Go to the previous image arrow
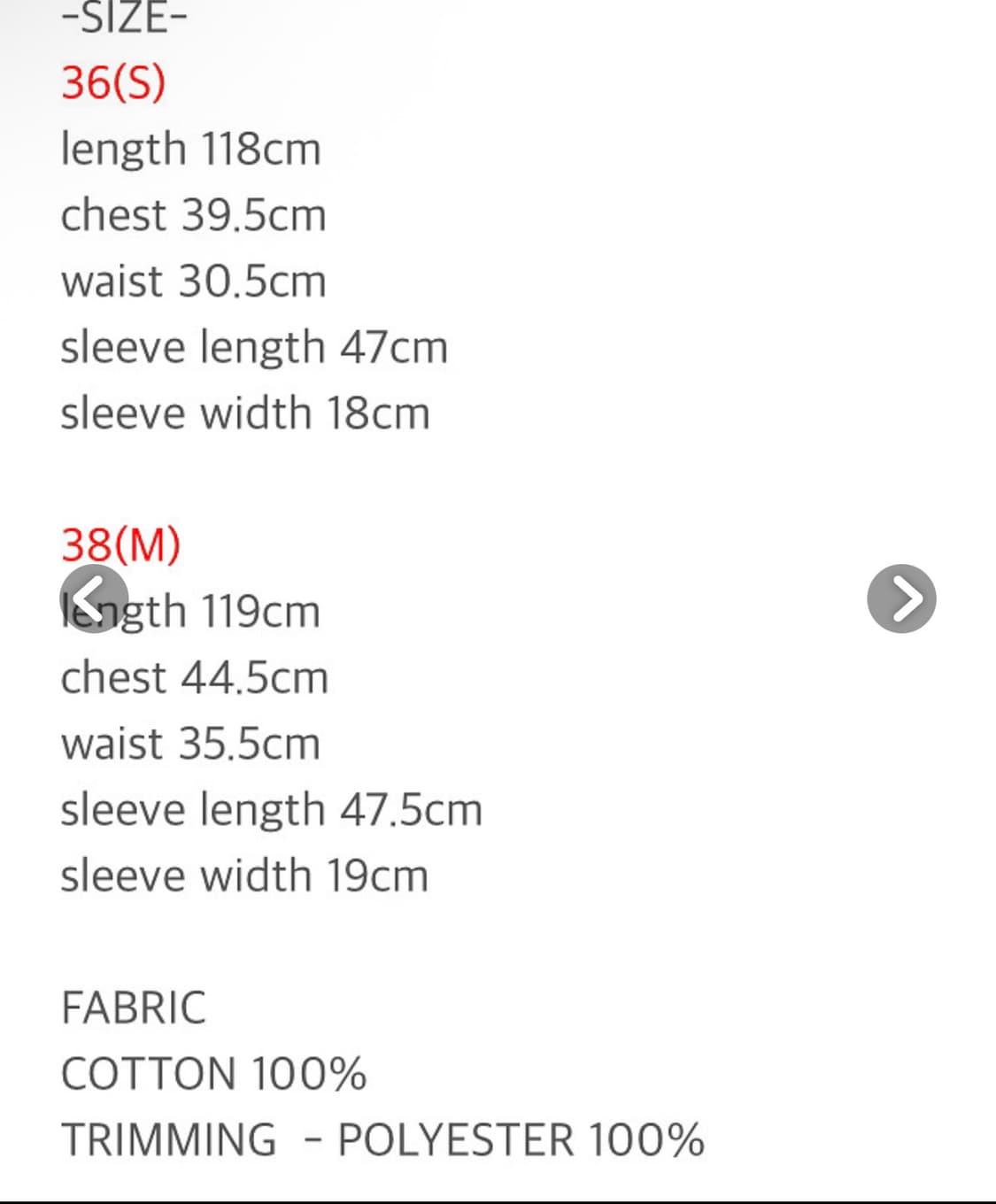 94,598
